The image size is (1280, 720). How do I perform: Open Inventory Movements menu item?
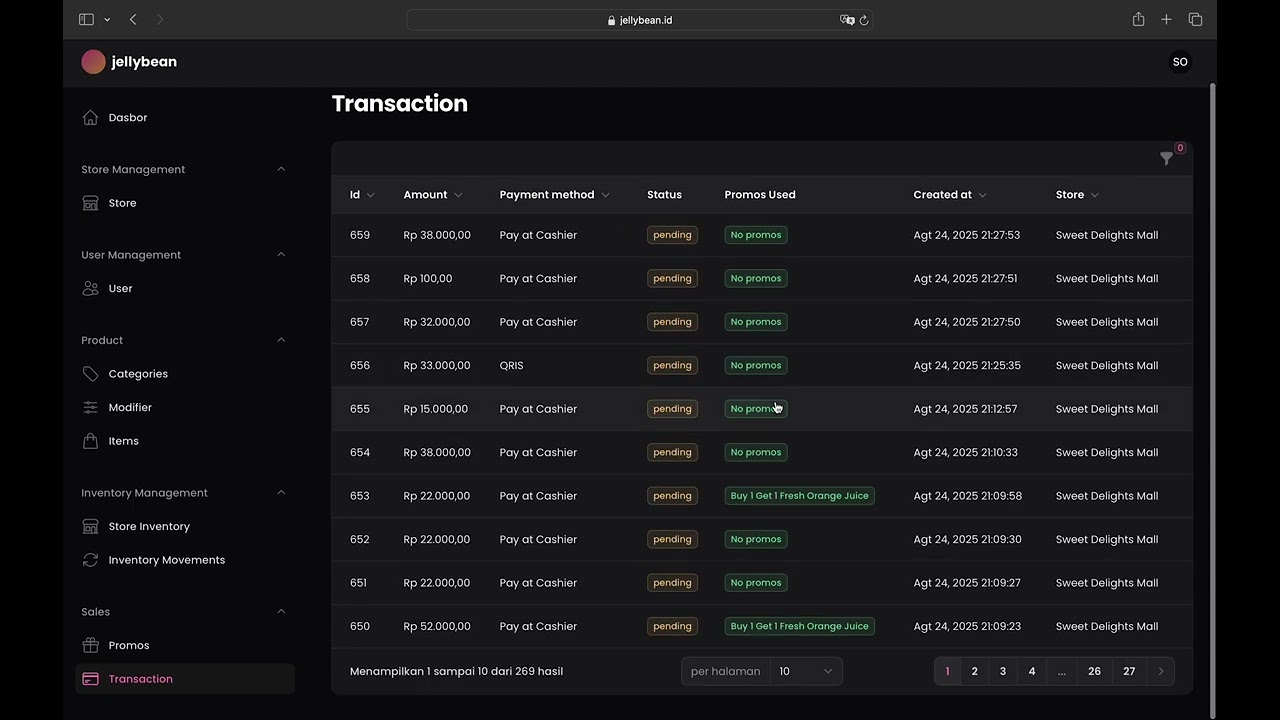tap(185, 560)
